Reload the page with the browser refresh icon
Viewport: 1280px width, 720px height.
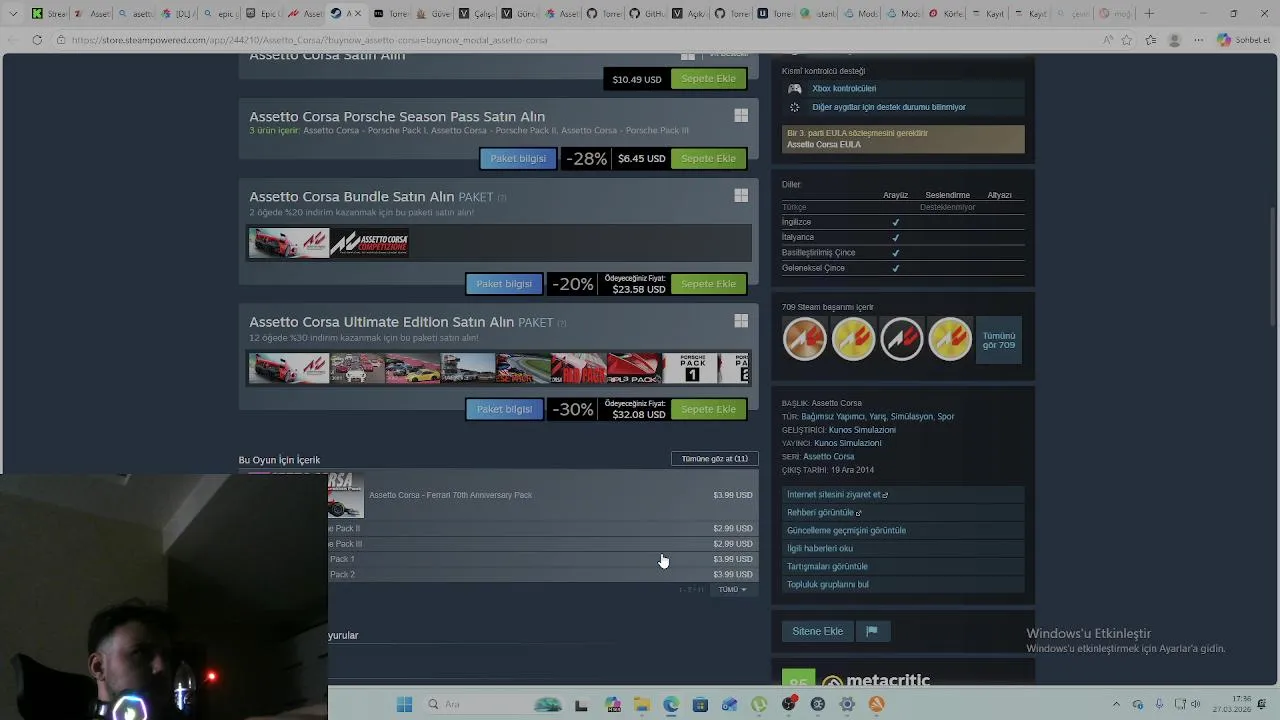point(37,40)
